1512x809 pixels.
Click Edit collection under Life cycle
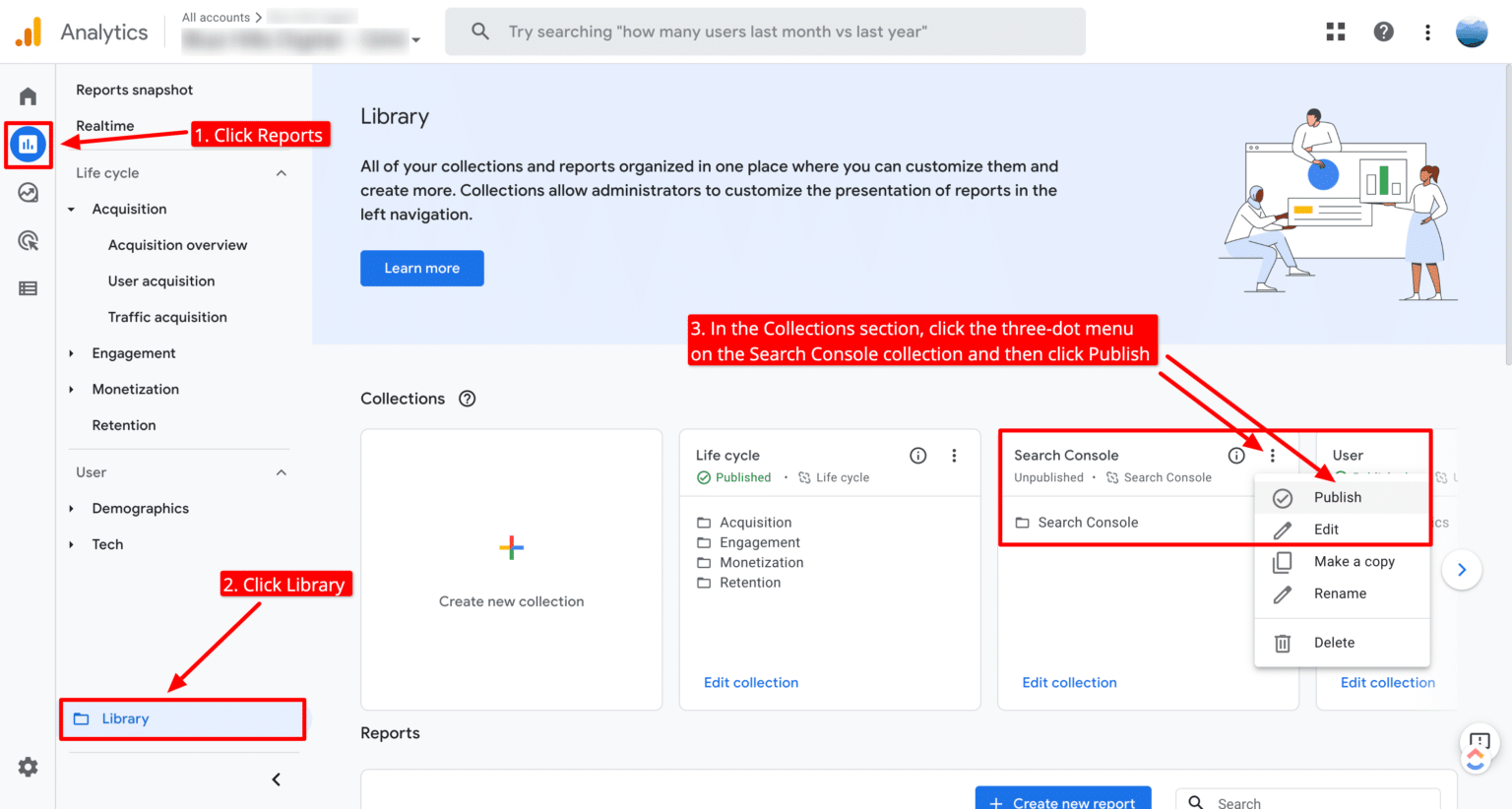click(751, 683)
